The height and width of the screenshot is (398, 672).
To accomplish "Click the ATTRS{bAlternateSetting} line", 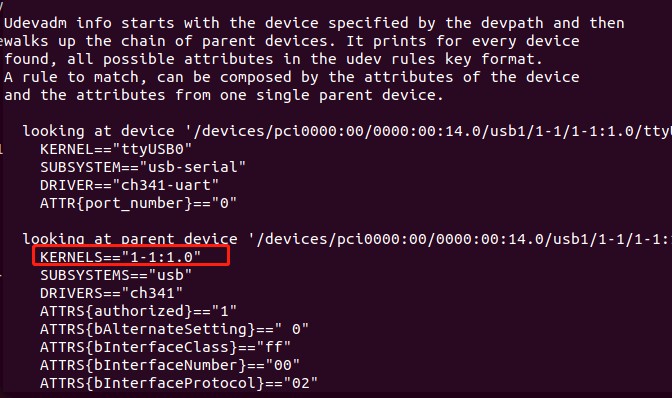I will [174, 329].
